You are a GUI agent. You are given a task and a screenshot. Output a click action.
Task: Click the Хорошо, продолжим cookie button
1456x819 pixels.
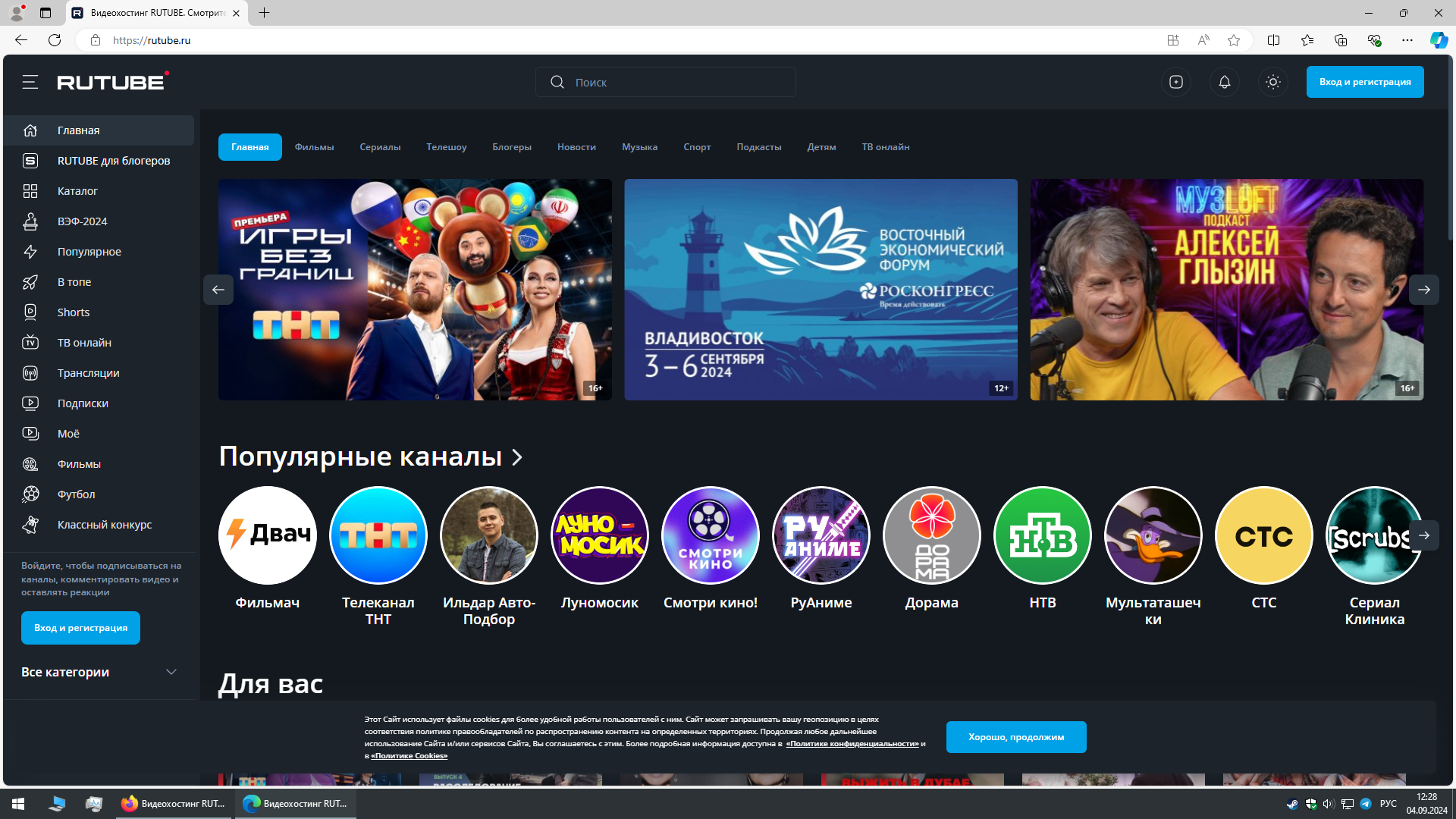tap(1015, 737)
